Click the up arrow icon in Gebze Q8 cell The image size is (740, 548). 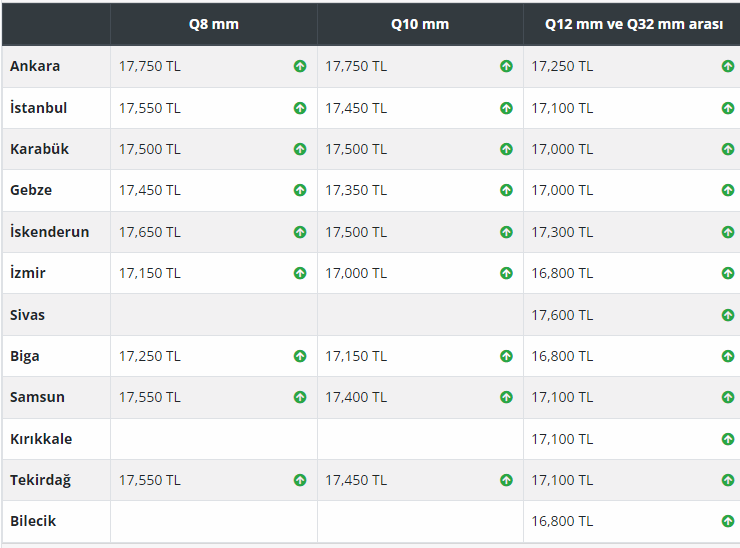pos(300,190)
